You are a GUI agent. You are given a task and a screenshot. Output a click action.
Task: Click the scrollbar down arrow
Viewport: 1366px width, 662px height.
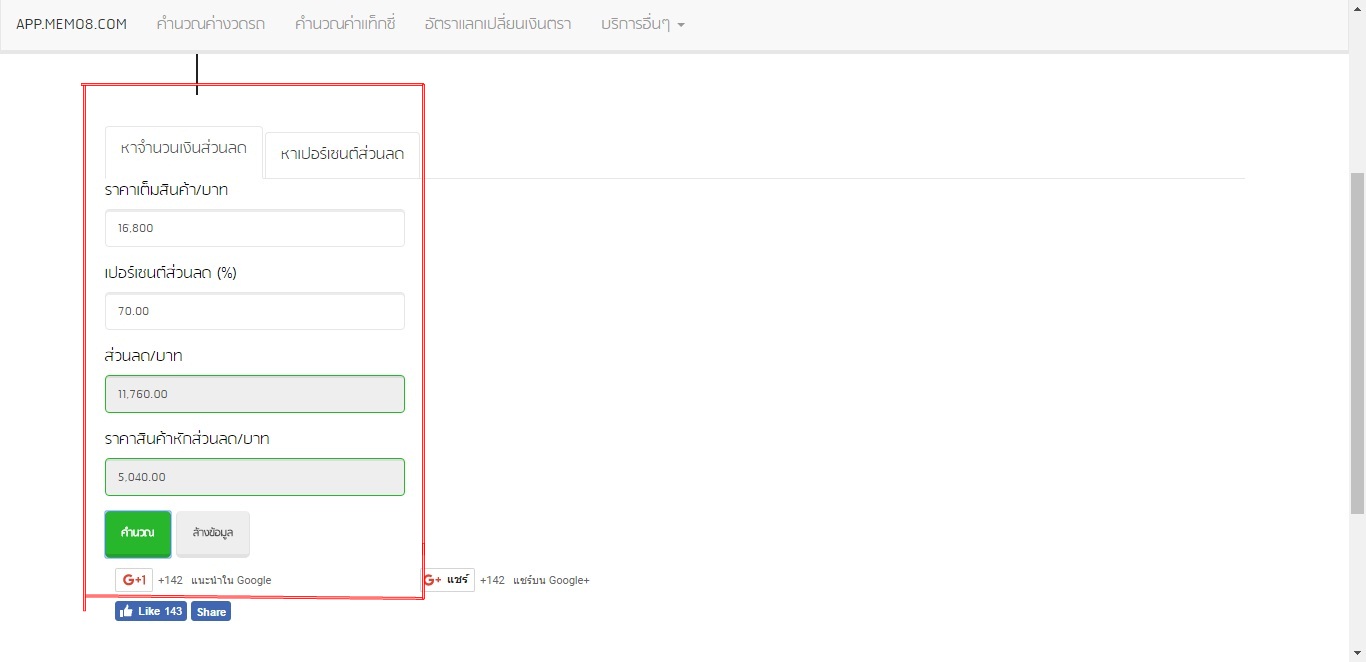1357,653
